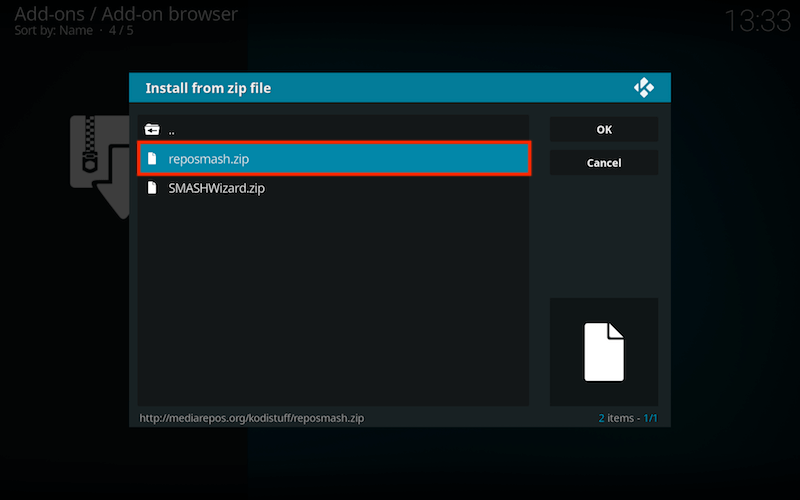Click the zip install icon behind dialog

(x=100, y=166)
